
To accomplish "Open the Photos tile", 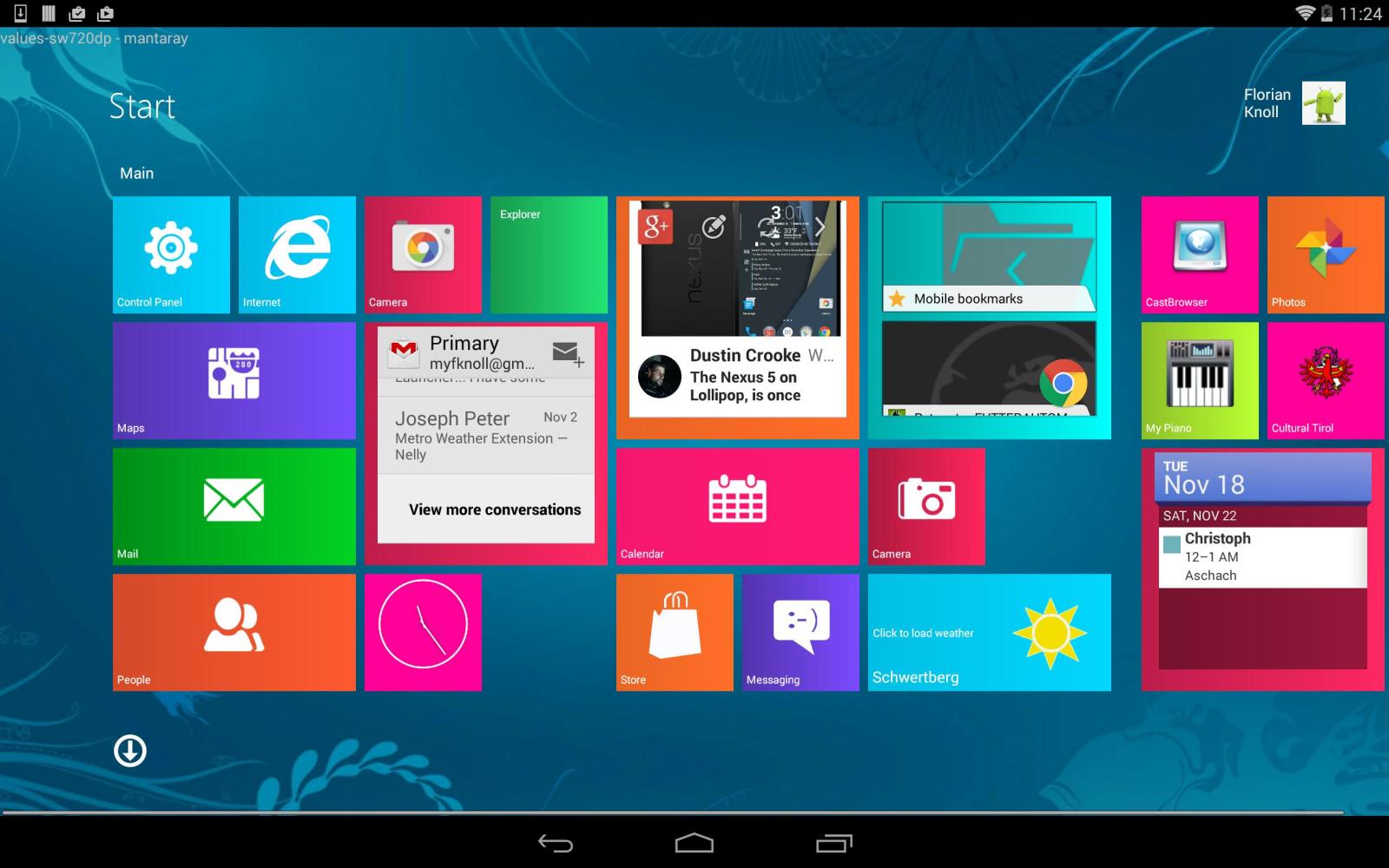I will (1325, 253).
